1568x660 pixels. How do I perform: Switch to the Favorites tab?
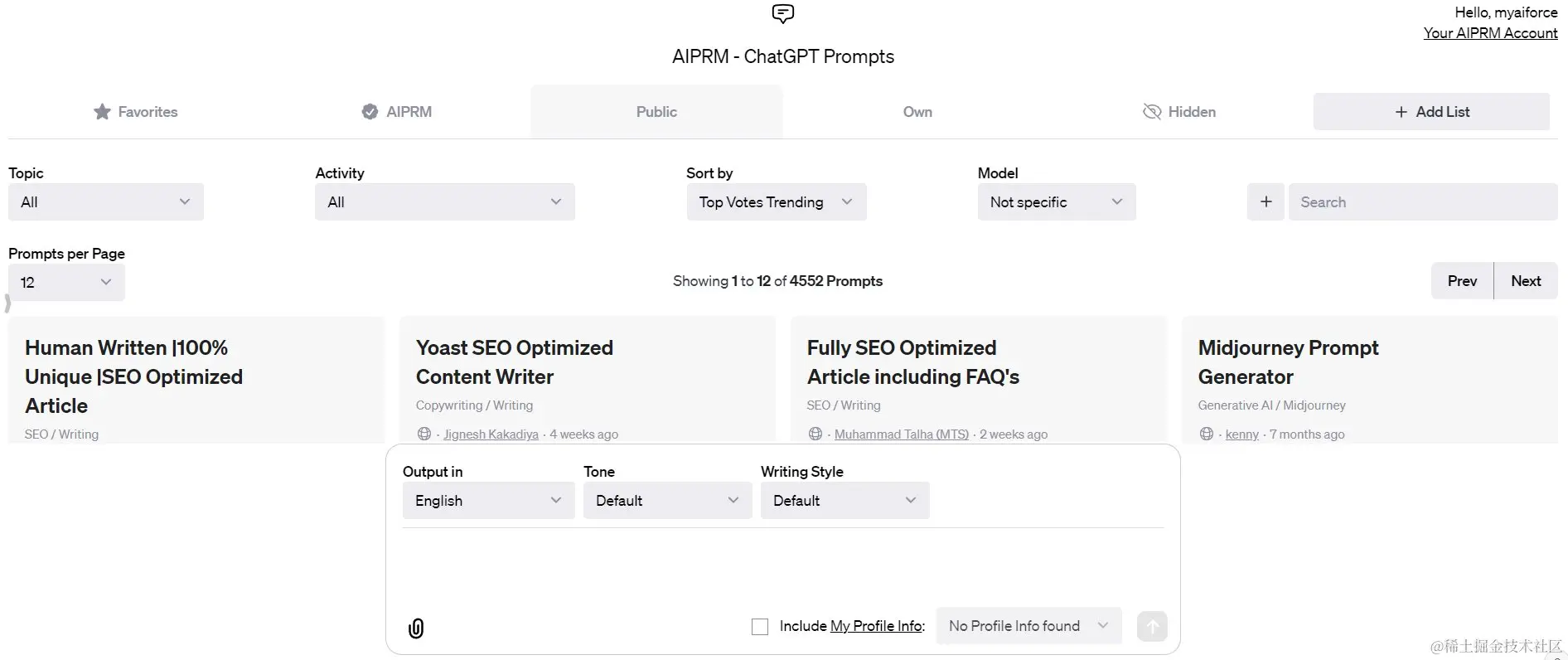[x=135, y=111]
